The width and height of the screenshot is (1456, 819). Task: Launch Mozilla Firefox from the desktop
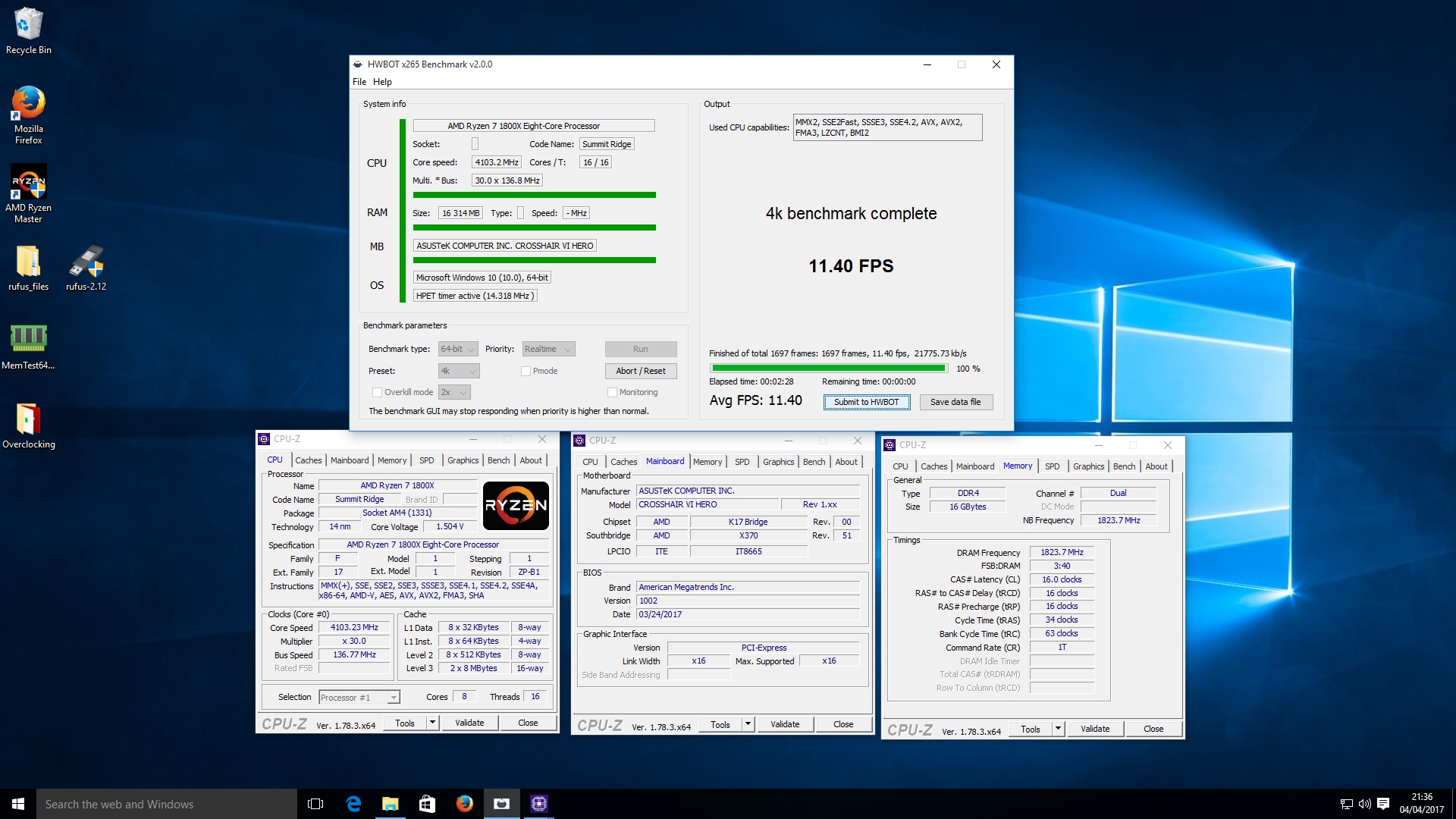29,115
